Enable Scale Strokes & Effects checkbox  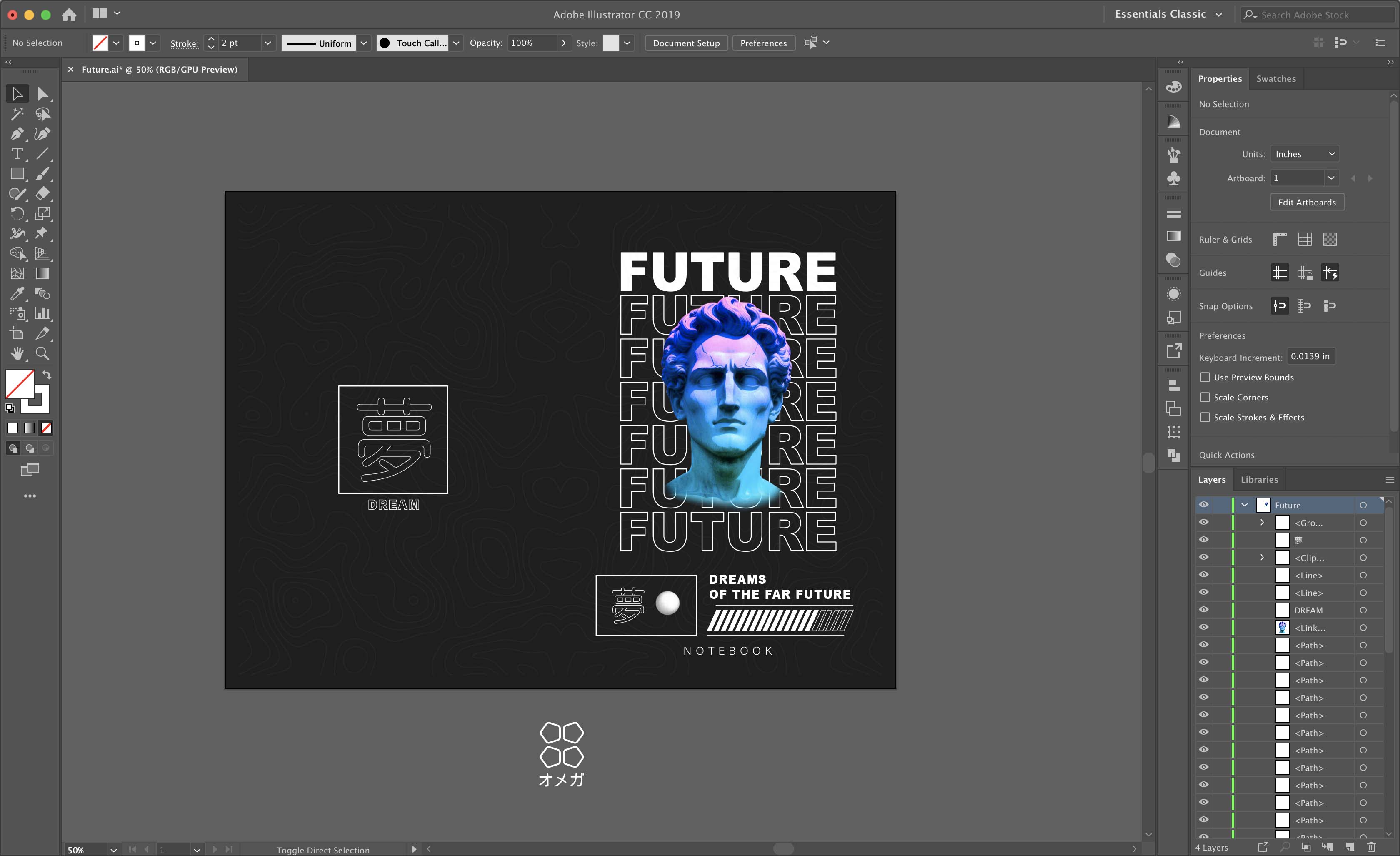click(x=1205, y=417)
